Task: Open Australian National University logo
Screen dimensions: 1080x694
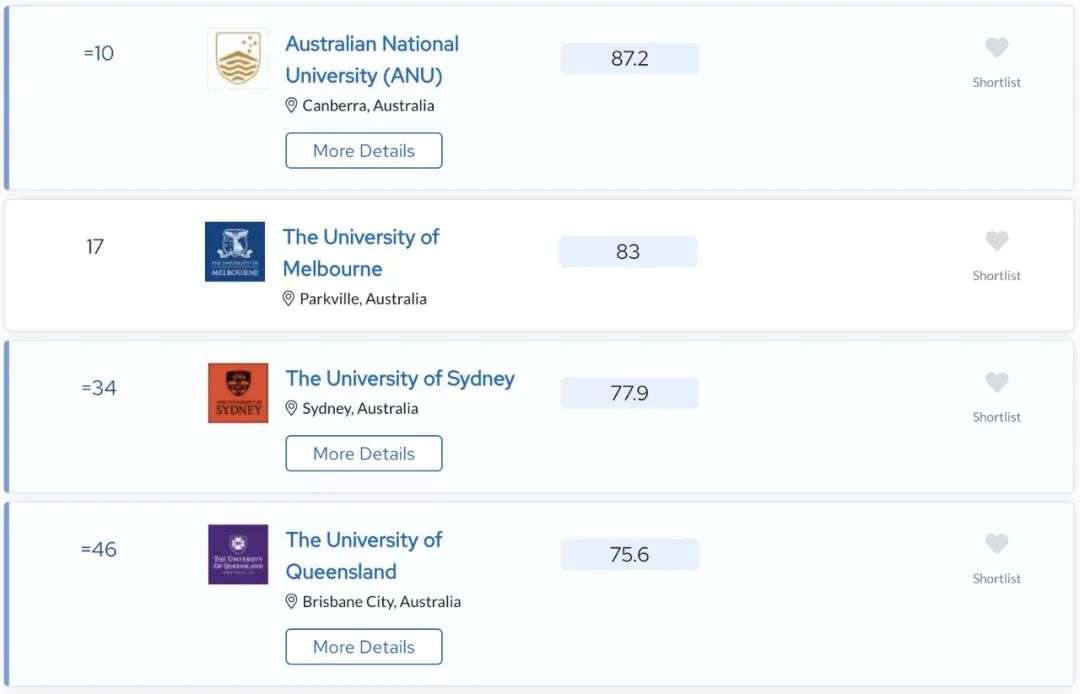Action: click(238, 59)
